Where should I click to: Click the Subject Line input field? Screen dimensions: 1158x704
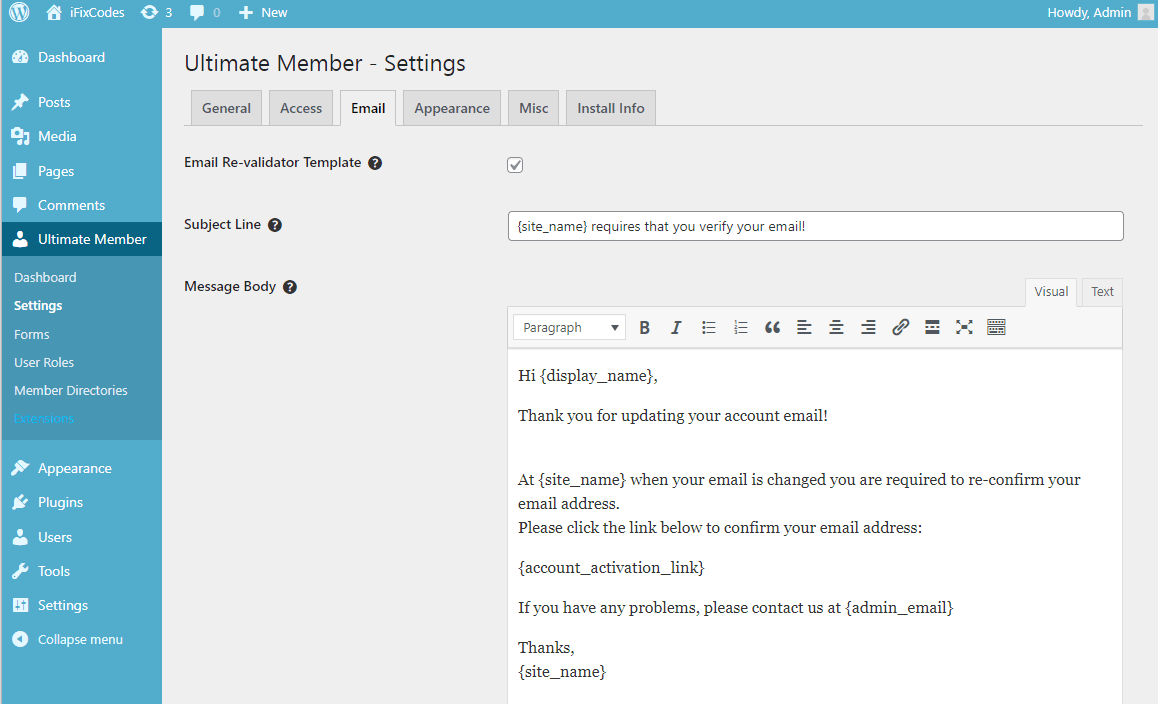(x=814, y=226)
